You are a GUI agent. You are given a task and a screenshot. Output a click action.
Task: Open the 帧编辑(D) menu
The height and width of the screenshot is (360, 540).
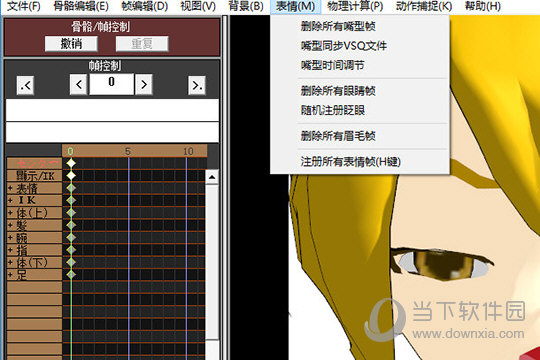pos(145,6)
